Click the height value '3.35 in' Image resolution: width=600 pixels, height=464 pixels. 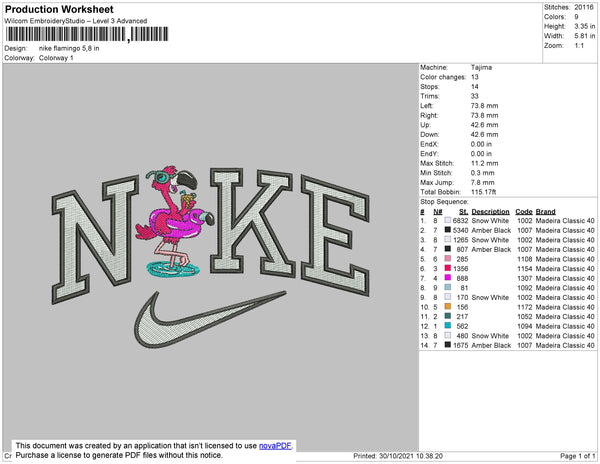pyautogui.click(x=585, y=26)
